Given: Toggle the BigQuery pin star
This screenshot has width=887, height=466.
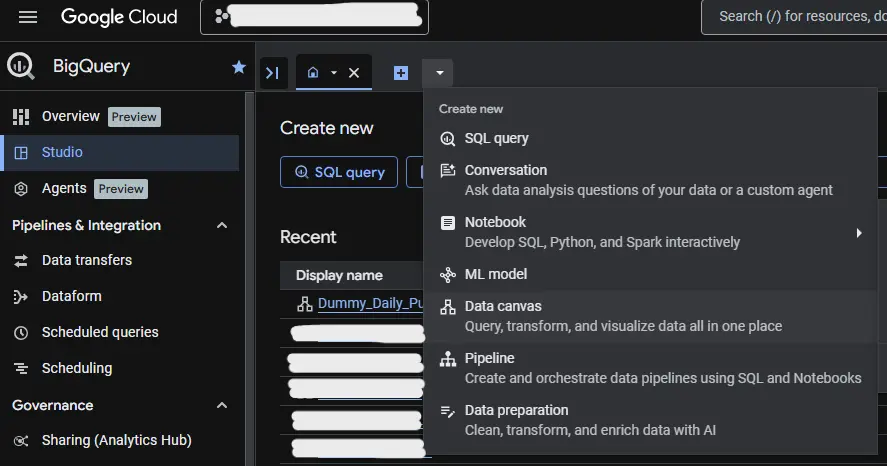Looking at the screenshot, I should (239, 67).
